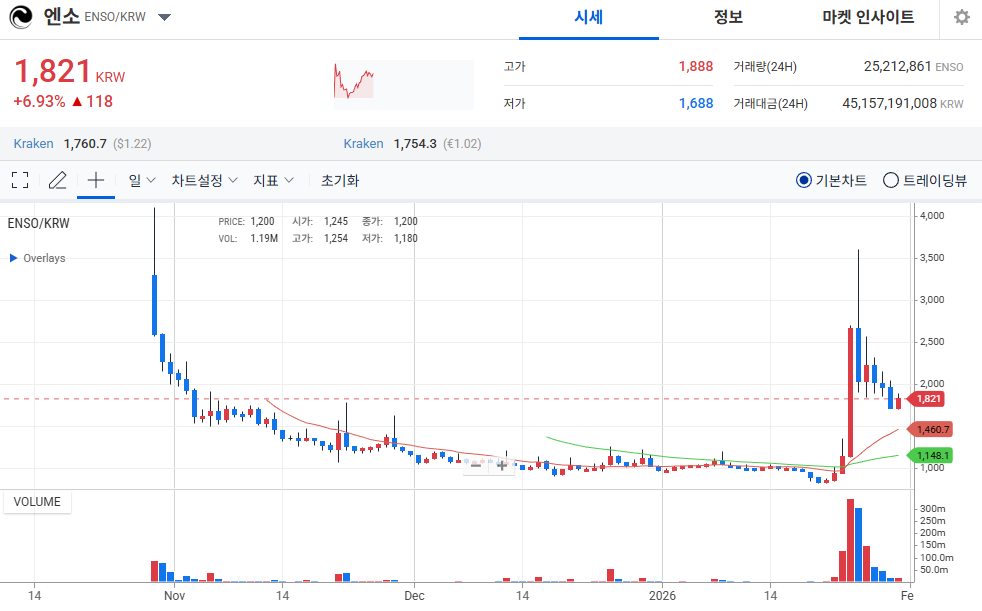Open the ENSO/KRW pair selector arrow
The image size is (982, 611).
[164, 16]
